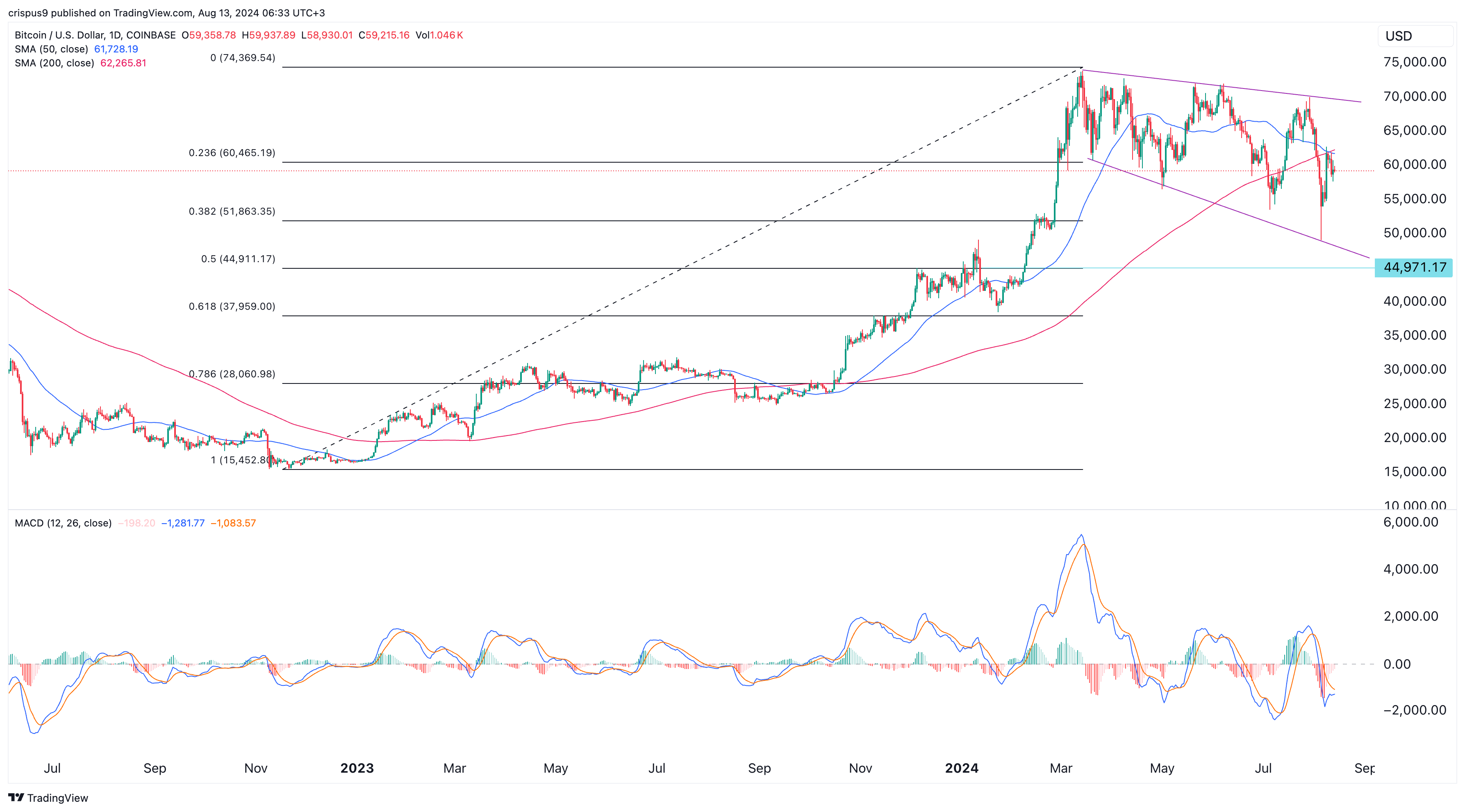Click the 75,000.00 price axis label
The image size is (1465, 812).
1415,62
